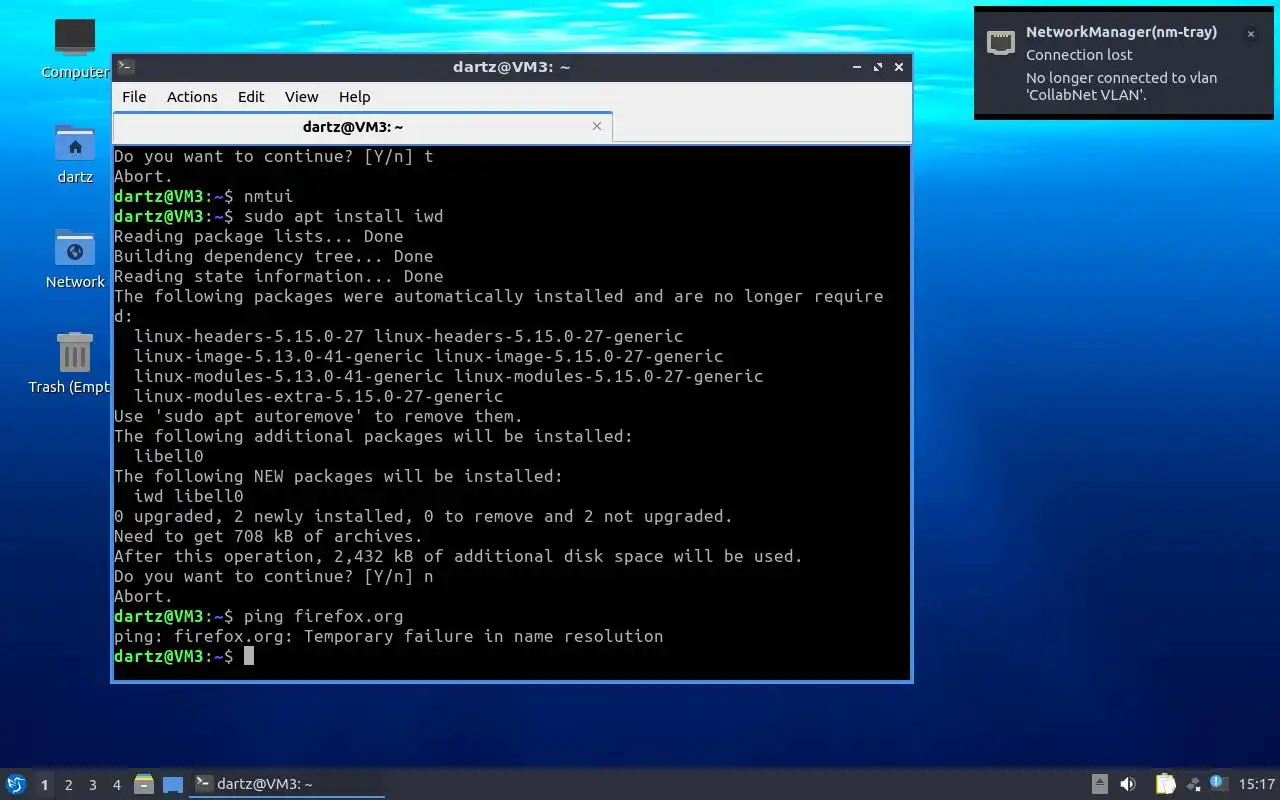Screen dimensions: 1280x800
Task: Switch to workspace 4
Action: click(116, 785)
